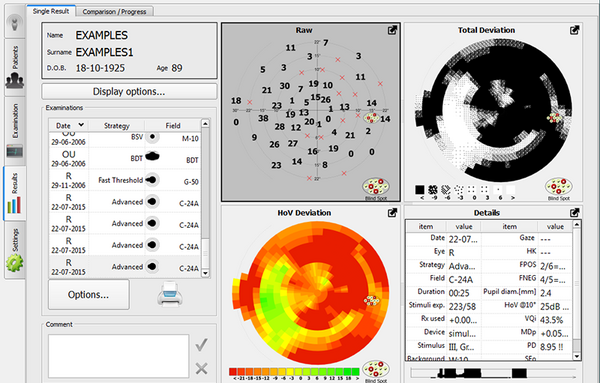This screenshot has width=600, height=383.
Task: Click the PD value 8.95 !!
Action: click(x=551, y=347)
